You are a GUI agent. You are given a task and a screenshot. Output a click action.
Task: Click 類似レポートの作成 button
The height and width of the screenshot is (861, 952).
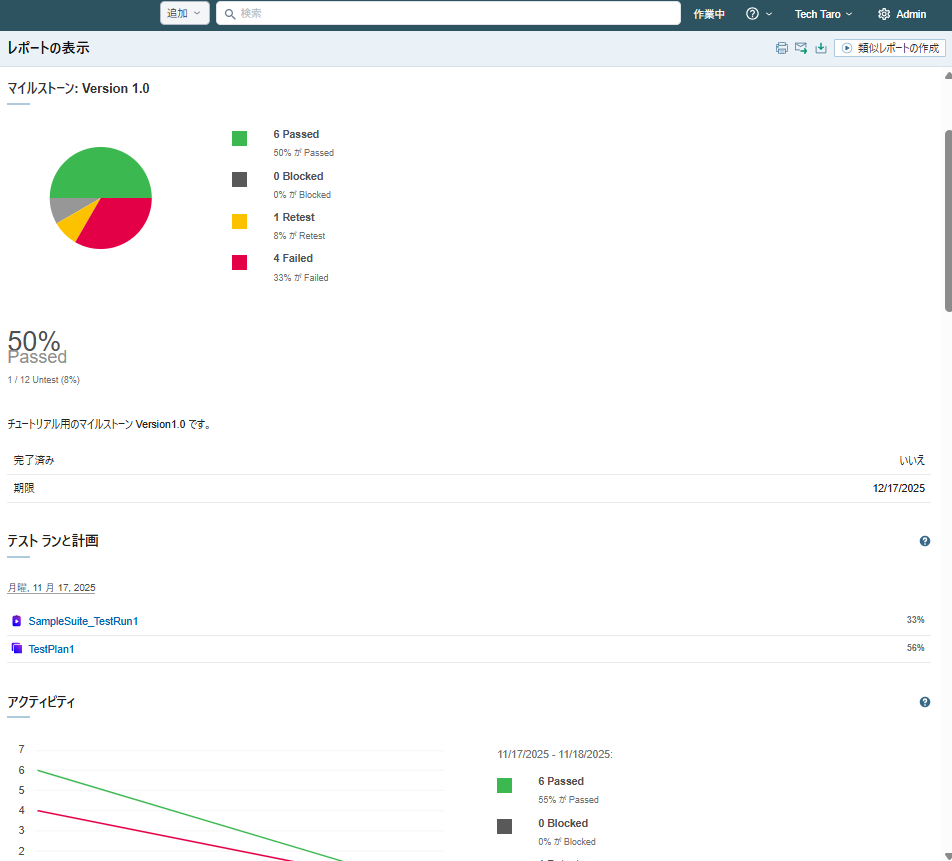point(889,48)
